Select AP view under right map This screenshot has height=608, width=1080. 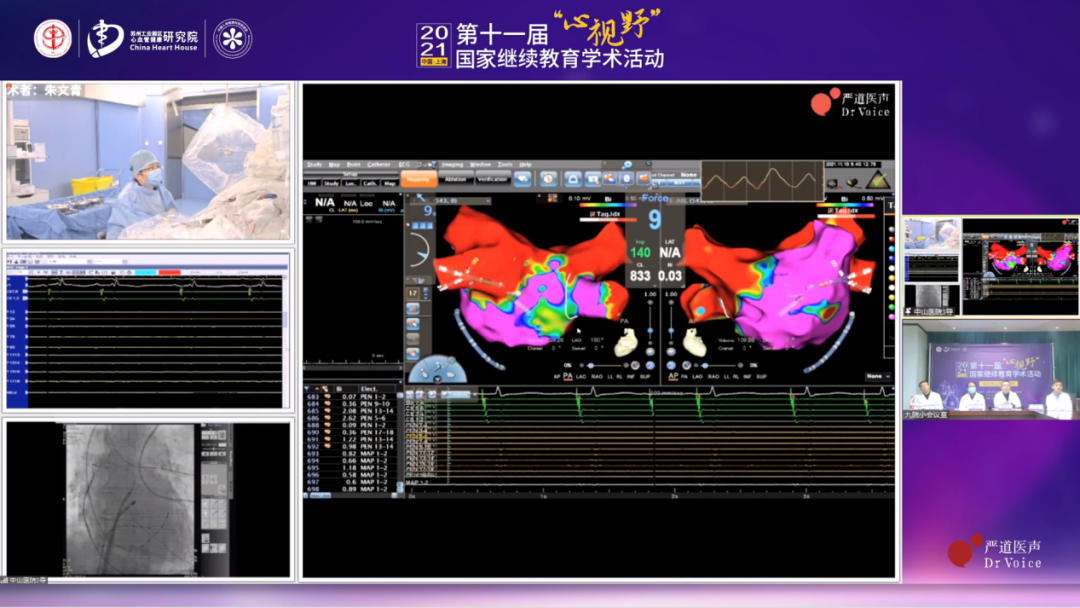coord(673,376)
